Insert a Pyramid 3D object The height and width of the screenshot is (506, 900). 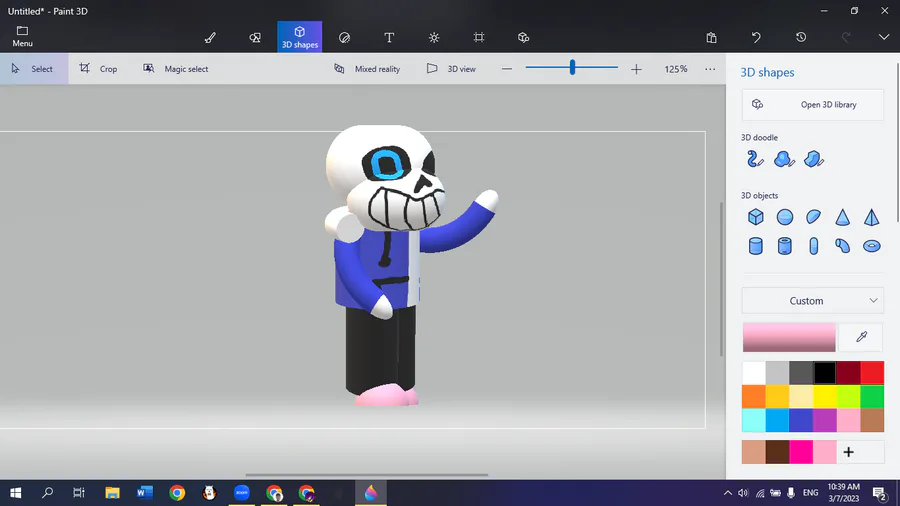871,217
